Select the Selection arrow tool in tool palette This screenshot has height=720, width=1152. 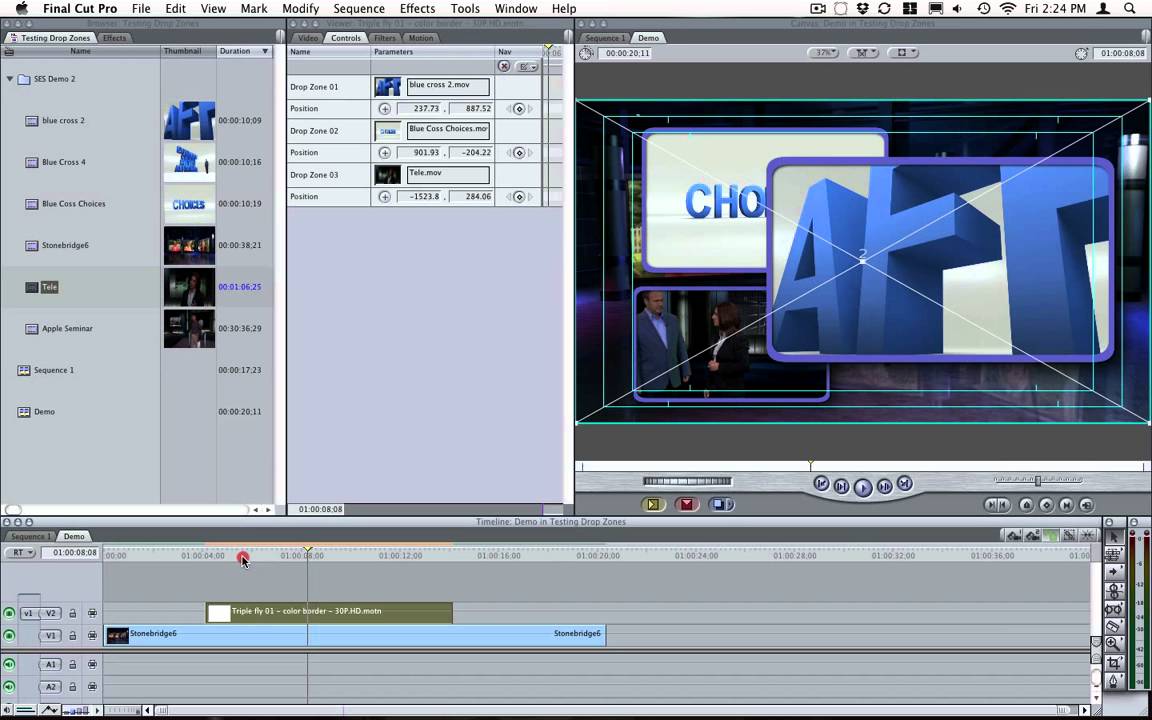tap(1114, 537)
